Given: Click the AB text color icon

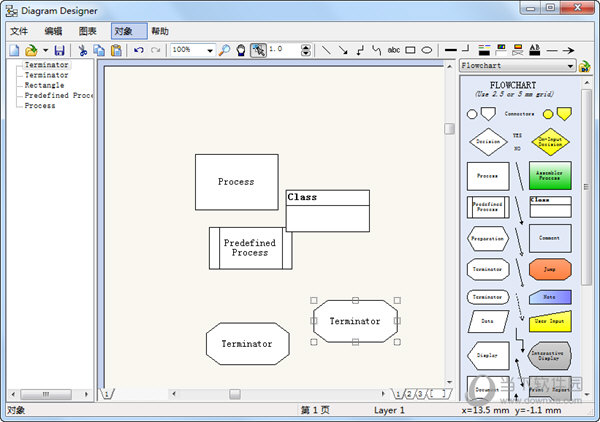Looking at the screenshot, I should click(x=535, y=50).
